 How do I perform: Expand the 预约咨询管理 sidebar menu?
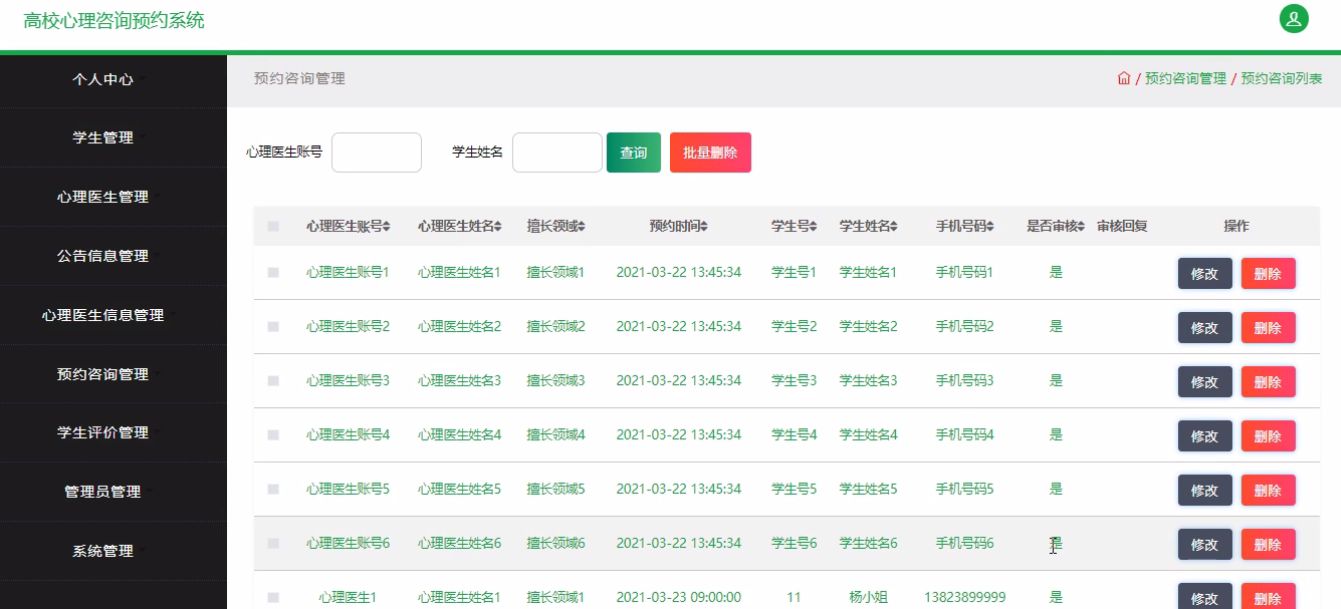click(113, 374)
